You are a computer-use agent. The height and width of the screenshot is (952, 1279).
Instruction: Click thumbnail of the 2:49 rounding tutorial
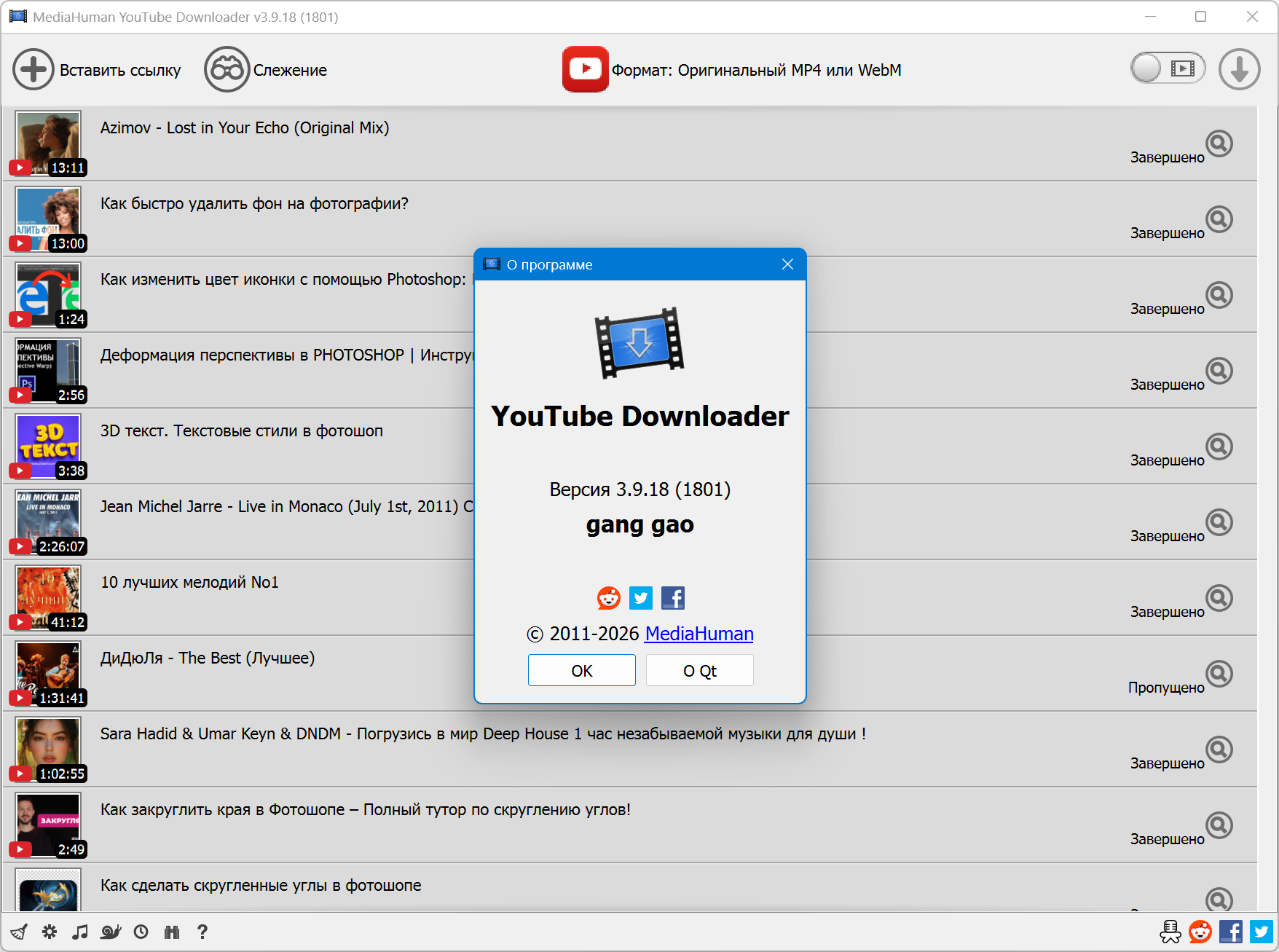pos(48,825)
